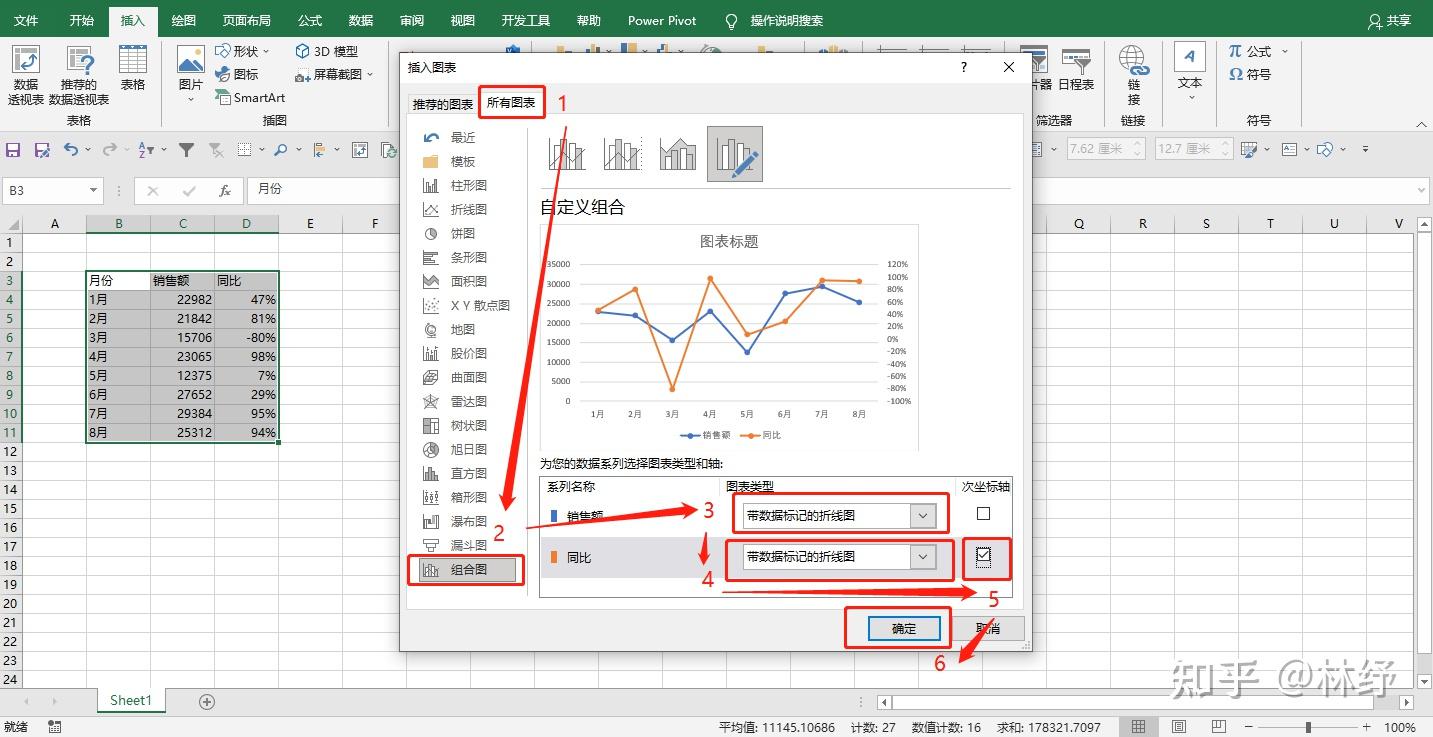1433x737 pixels.
Task: Click the insert function fx icon
Action: tap(226, 190)
